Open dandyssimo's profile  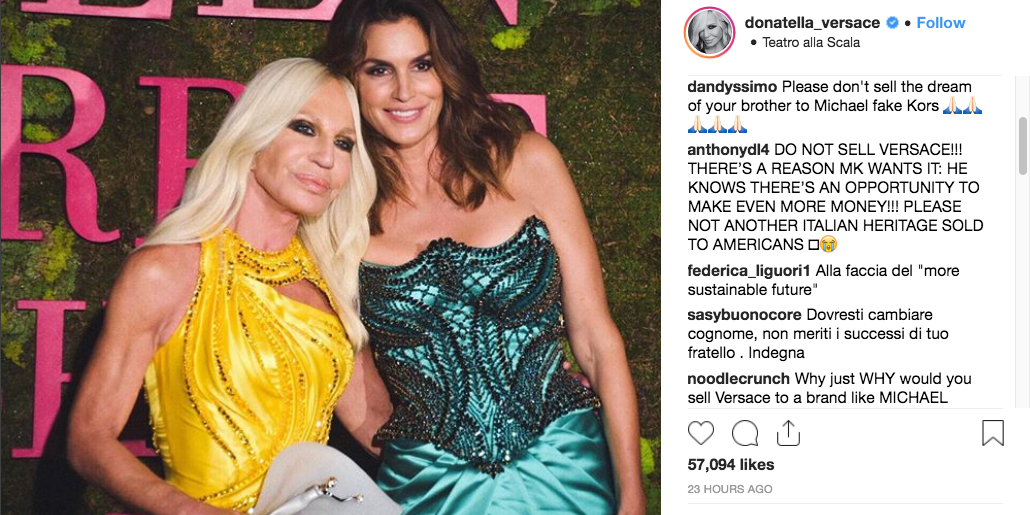732,87
